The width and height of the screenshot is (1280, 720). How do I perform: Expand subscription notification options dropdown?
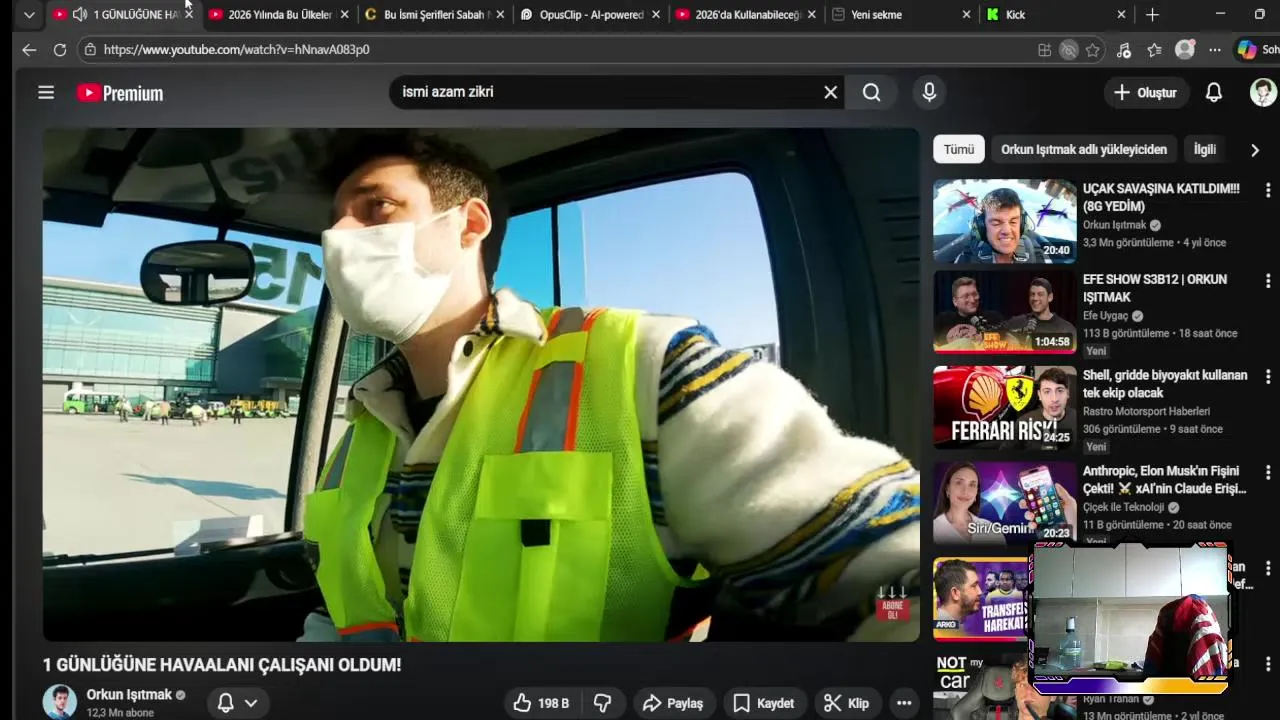(251, 703)
